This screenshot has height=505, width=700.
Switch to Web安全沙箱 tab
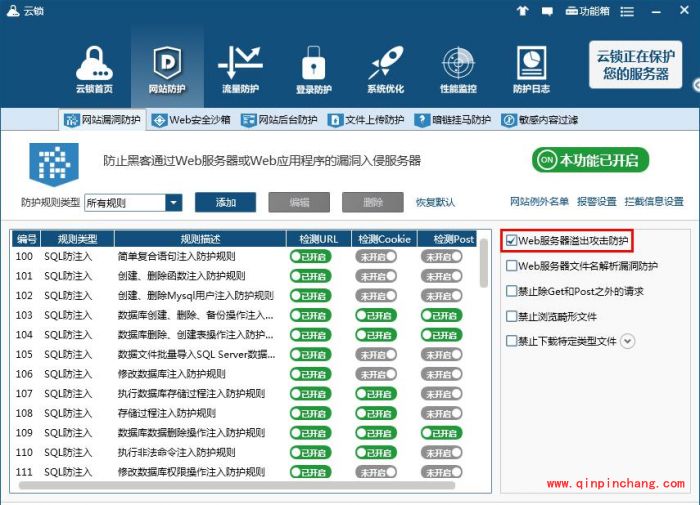click(x=191, y=120)
